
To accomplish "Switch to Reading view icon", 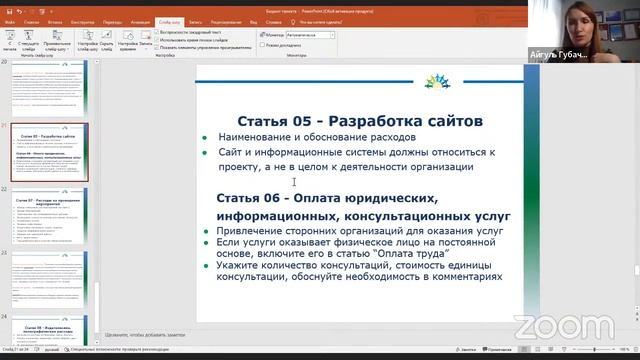I will (x=551, y=349).
